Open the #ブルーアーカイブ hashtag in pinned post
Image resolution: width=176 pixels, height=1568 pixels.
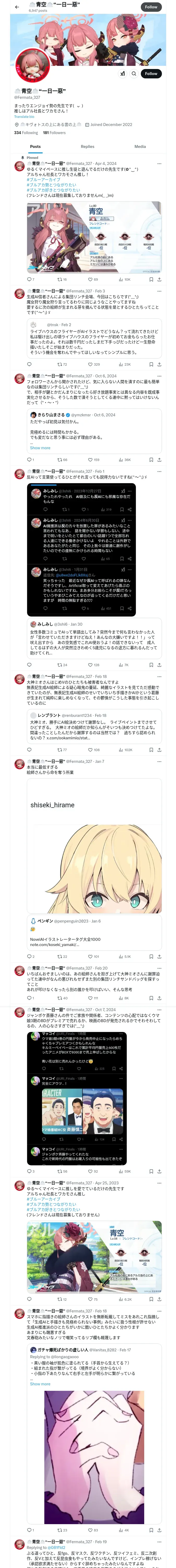point(43,180)
